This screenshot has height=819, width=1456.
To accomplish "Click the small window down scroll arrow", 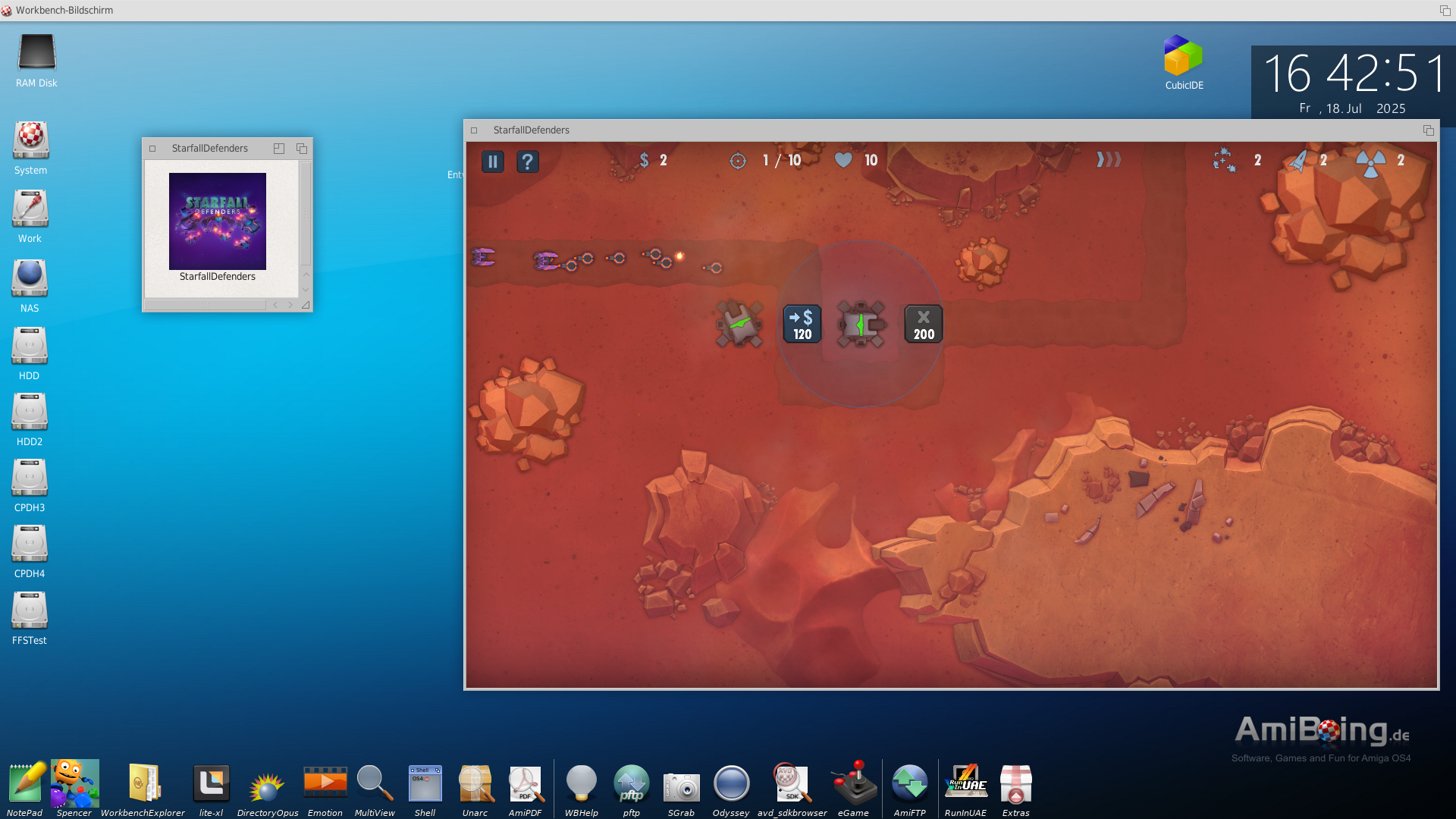I will coord(306,289).
